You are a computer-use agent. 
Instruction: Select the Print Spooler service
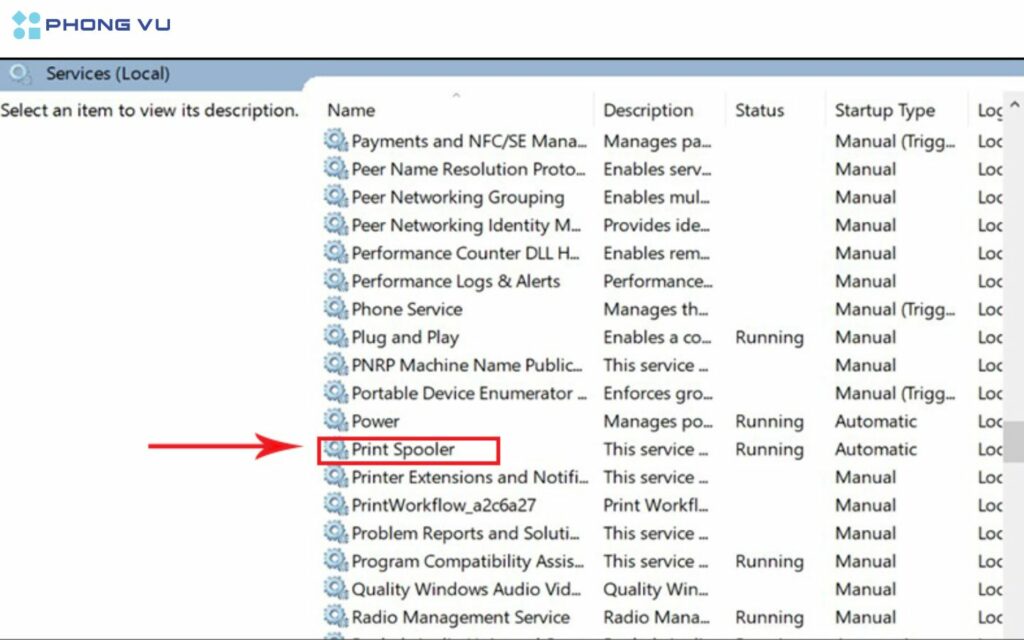pos(403,450)
